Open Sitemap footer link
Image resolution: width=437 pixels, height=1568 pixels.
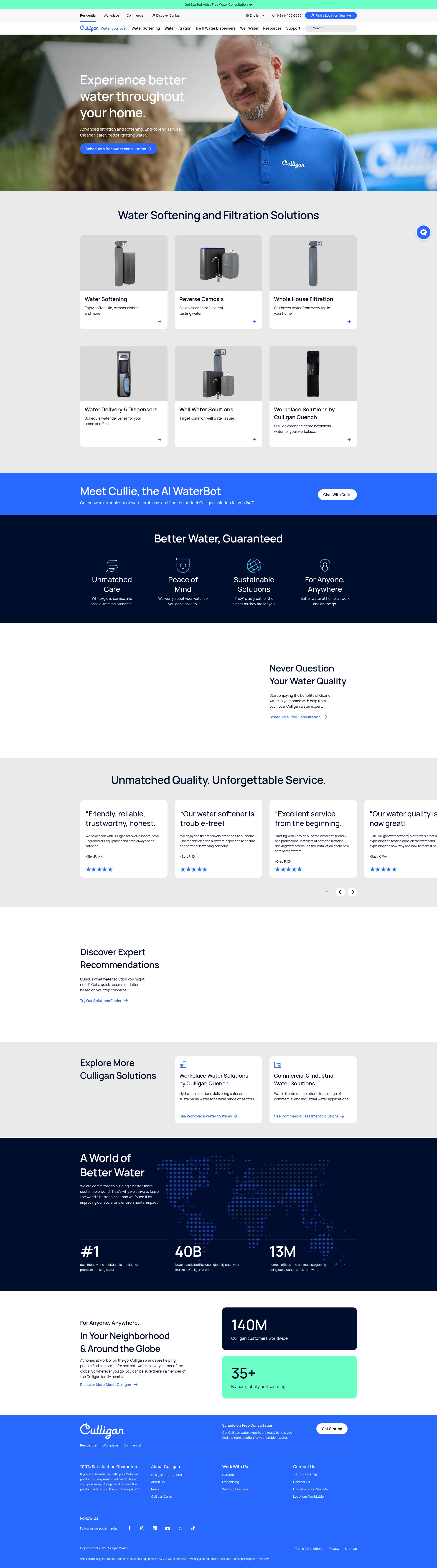[351, 1548]
